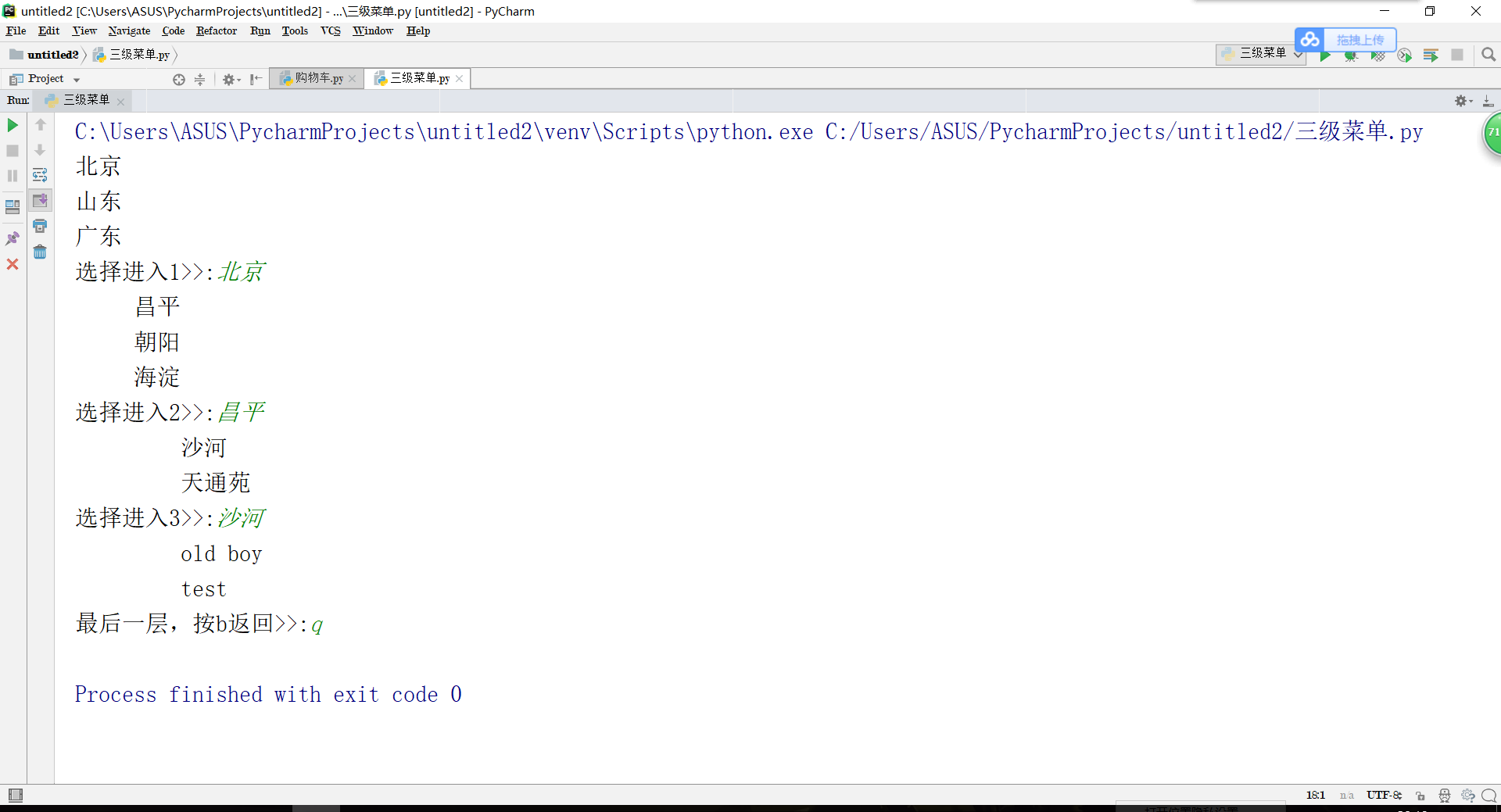The width and height of the screenshot is (1501, 812).
Task: Open the Window menu
Action: pos(373,30)
